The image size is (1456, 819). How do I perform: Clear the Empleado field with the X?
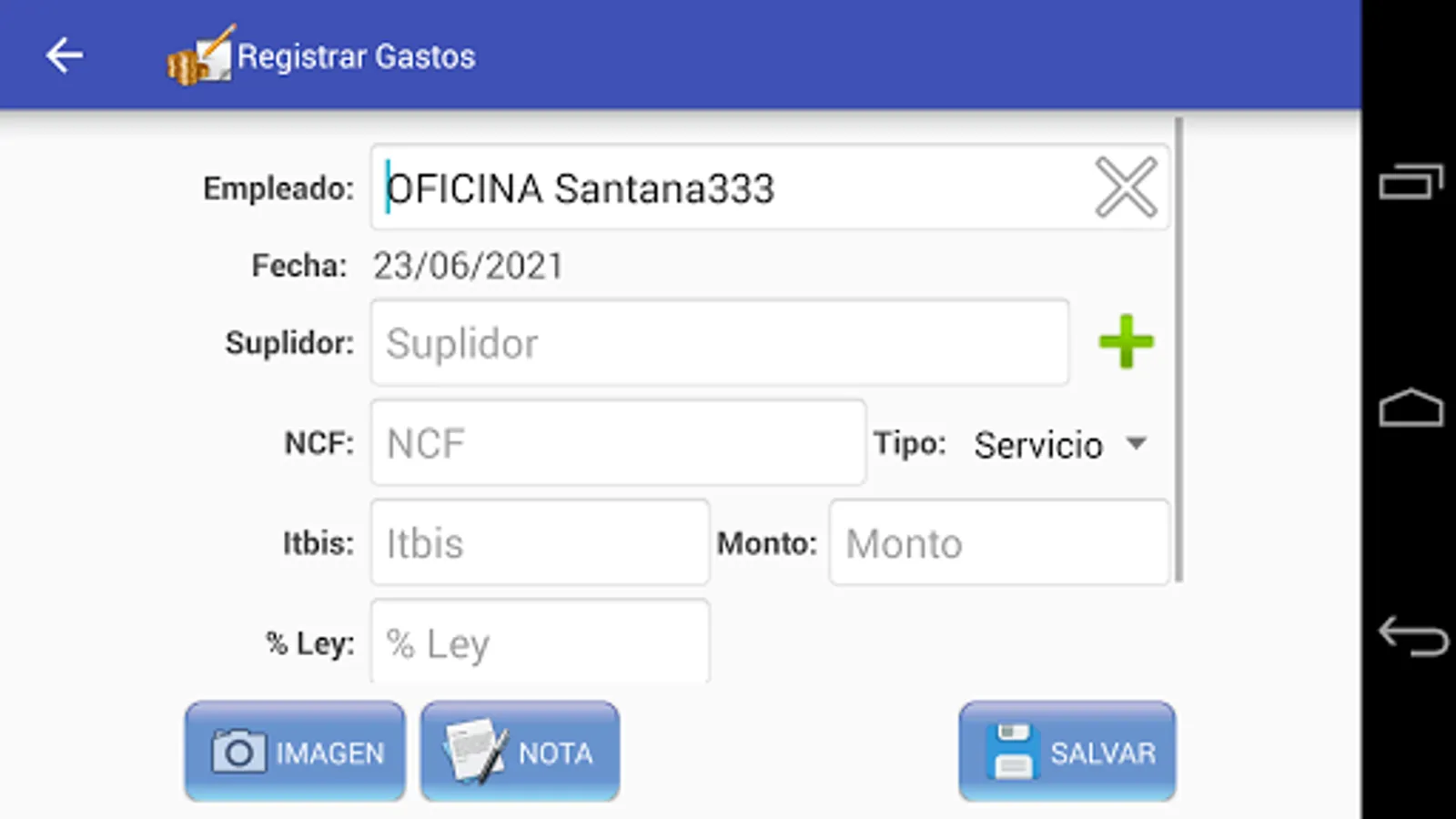pos(1126,187)
